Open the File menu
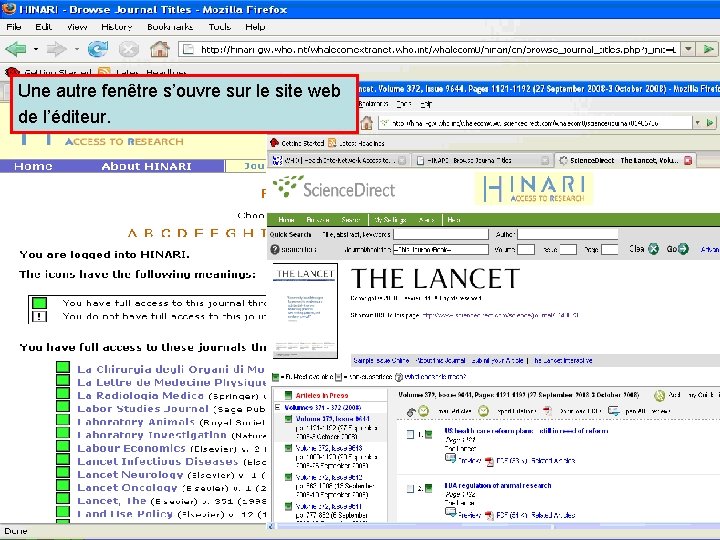The width and height of the screenshot is (720, 540). click(14, 27)
